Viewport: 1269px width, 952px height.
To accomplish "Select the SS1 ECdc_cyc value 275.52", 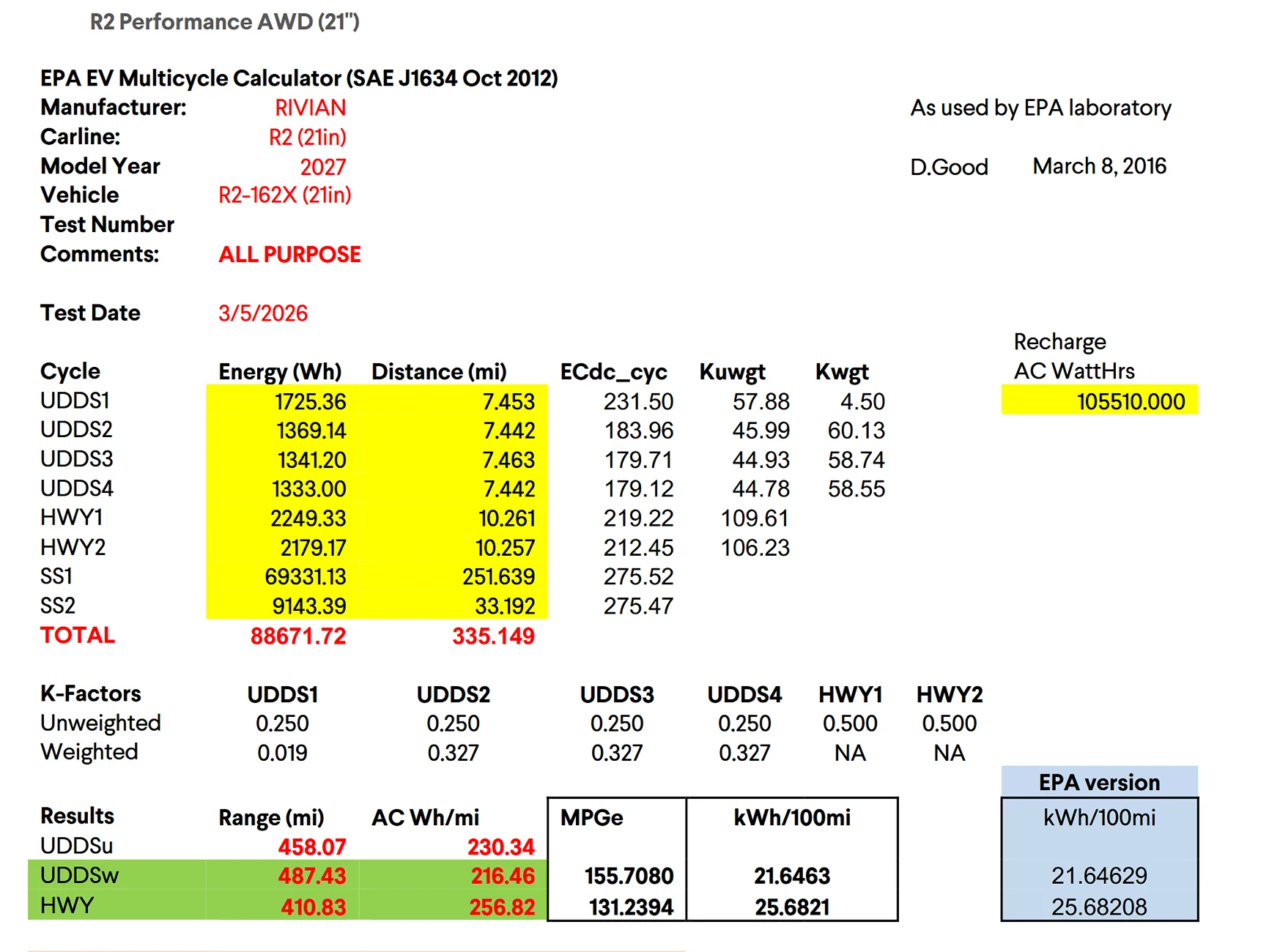I will click(638, 577).
